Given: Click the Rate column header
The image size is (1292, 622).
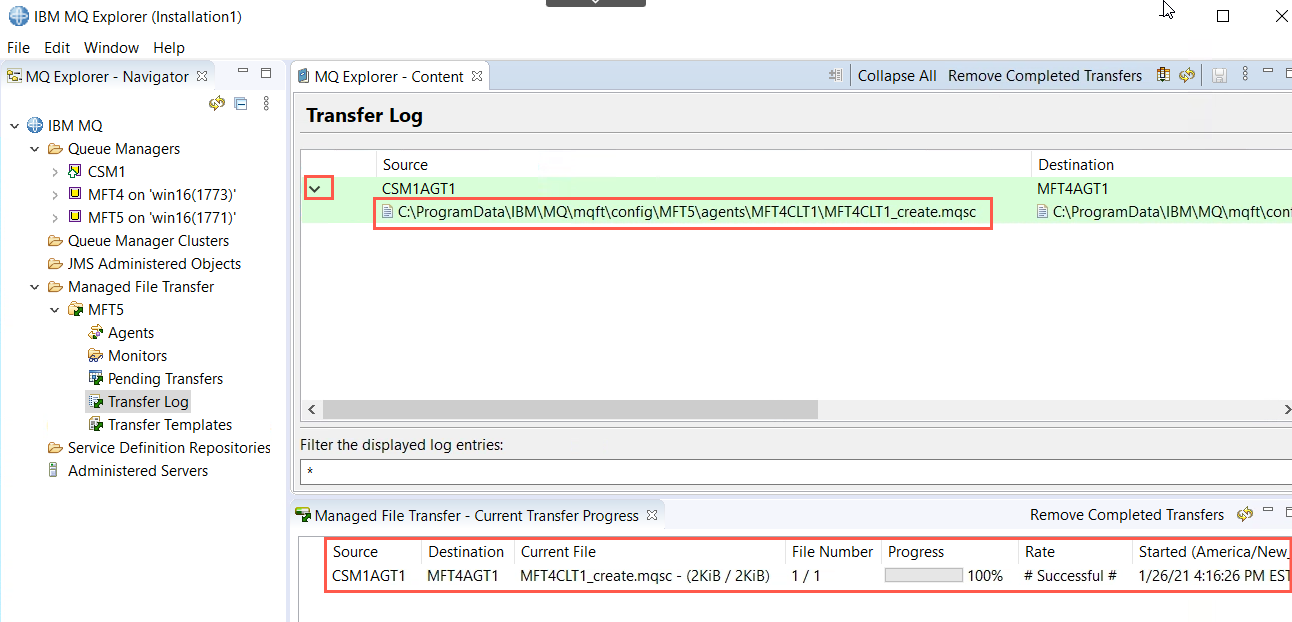Looking at the screenshot, I should coord(1039,552).
